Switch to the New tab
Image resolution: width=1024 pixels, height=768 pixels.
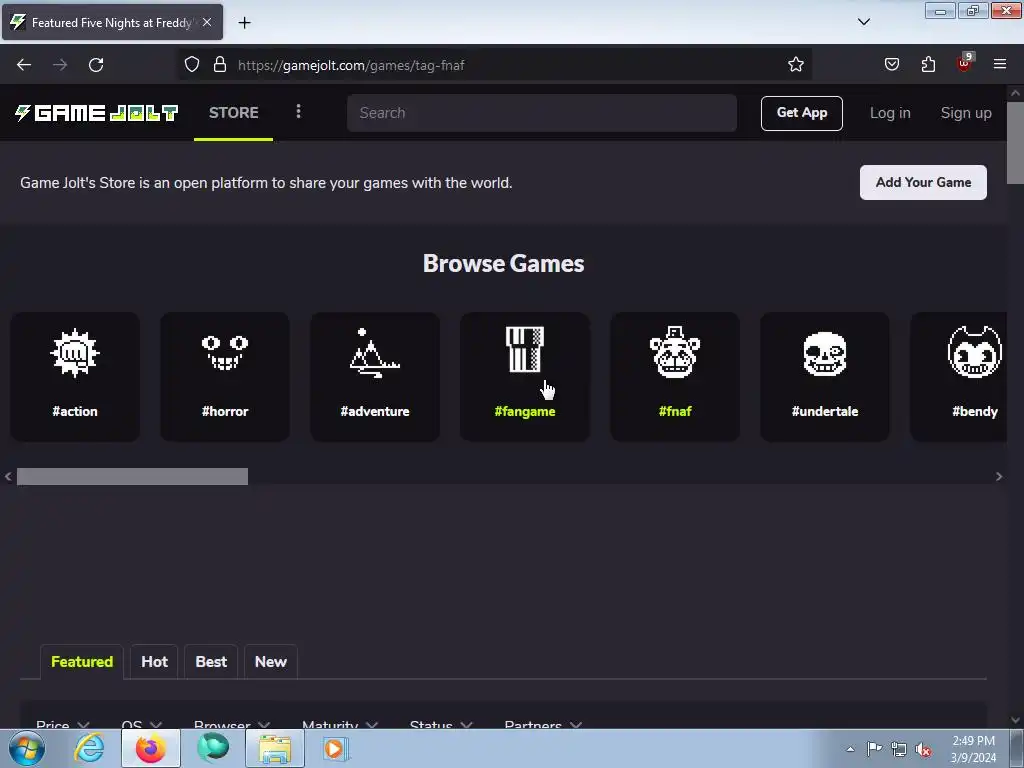(270, 662)
